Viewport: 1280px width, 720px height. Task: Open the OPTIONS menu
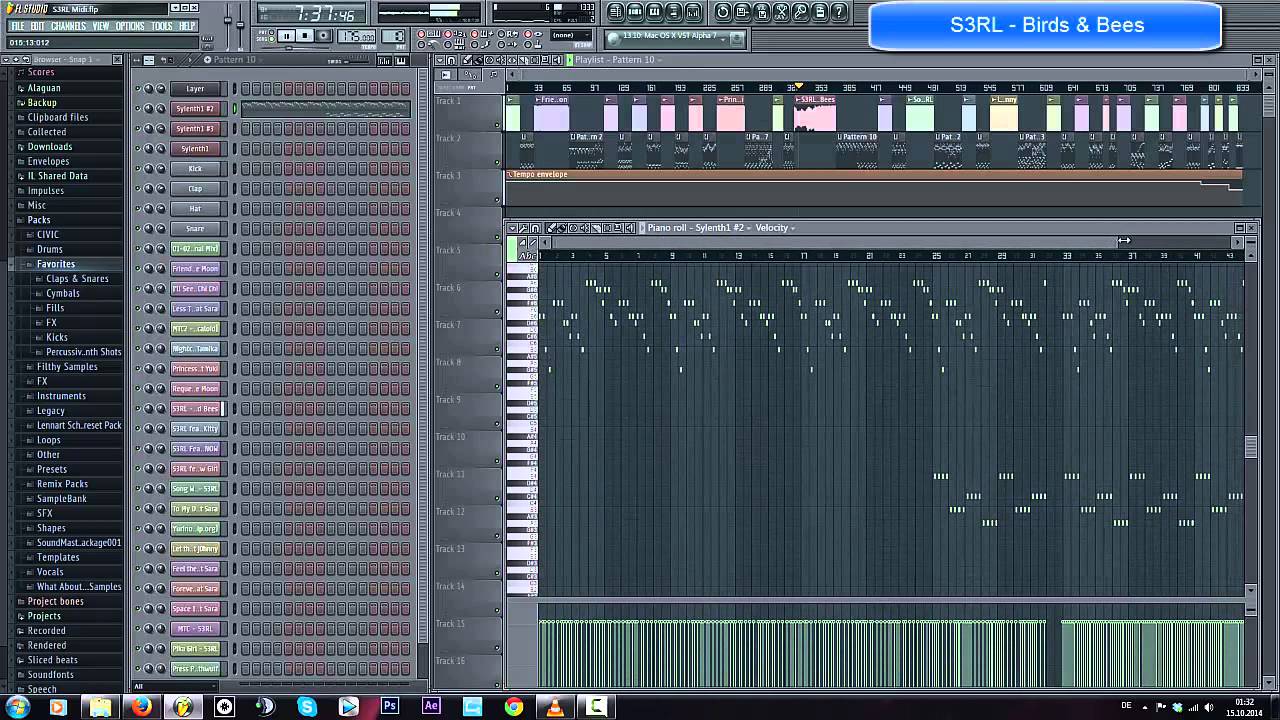point(130,26)
